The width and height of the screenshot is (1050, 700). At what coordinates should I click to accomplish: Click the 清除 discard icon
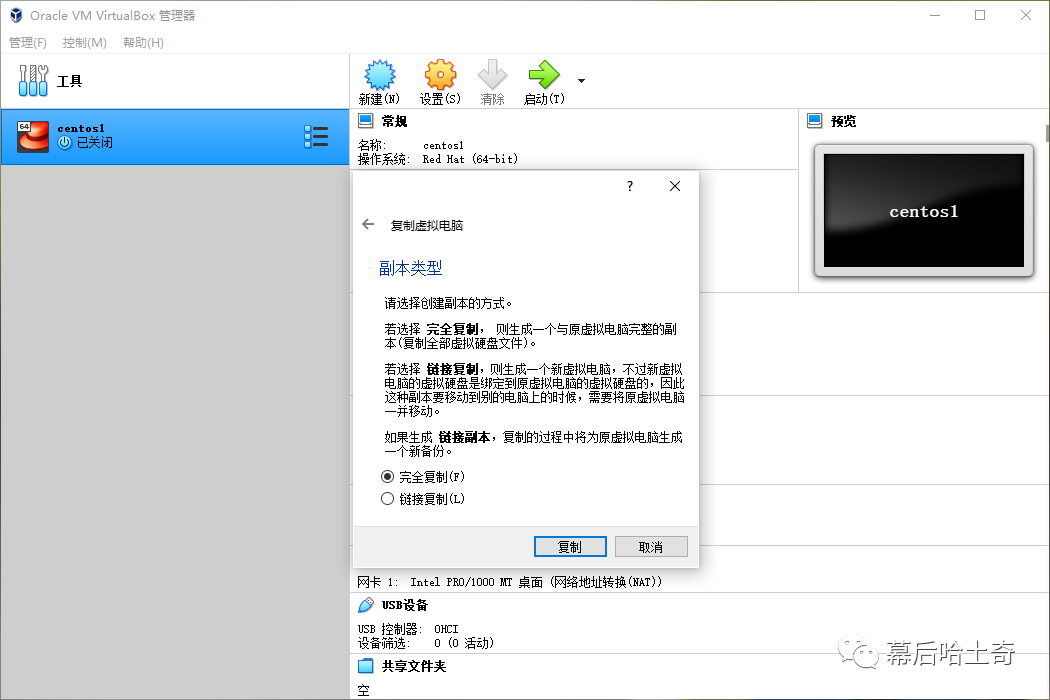coord(492,76)
